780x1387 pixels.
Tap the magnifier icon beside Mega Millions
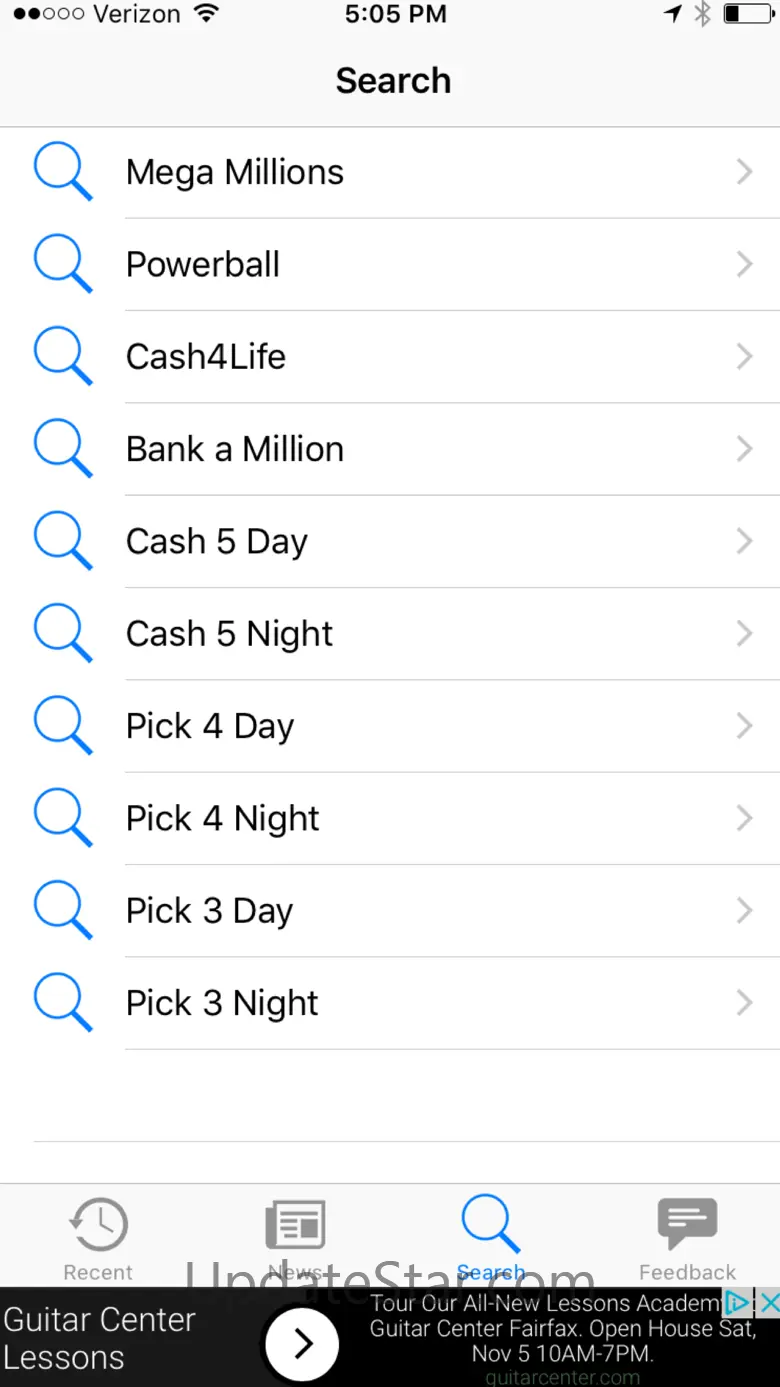(x=63, y=172)
